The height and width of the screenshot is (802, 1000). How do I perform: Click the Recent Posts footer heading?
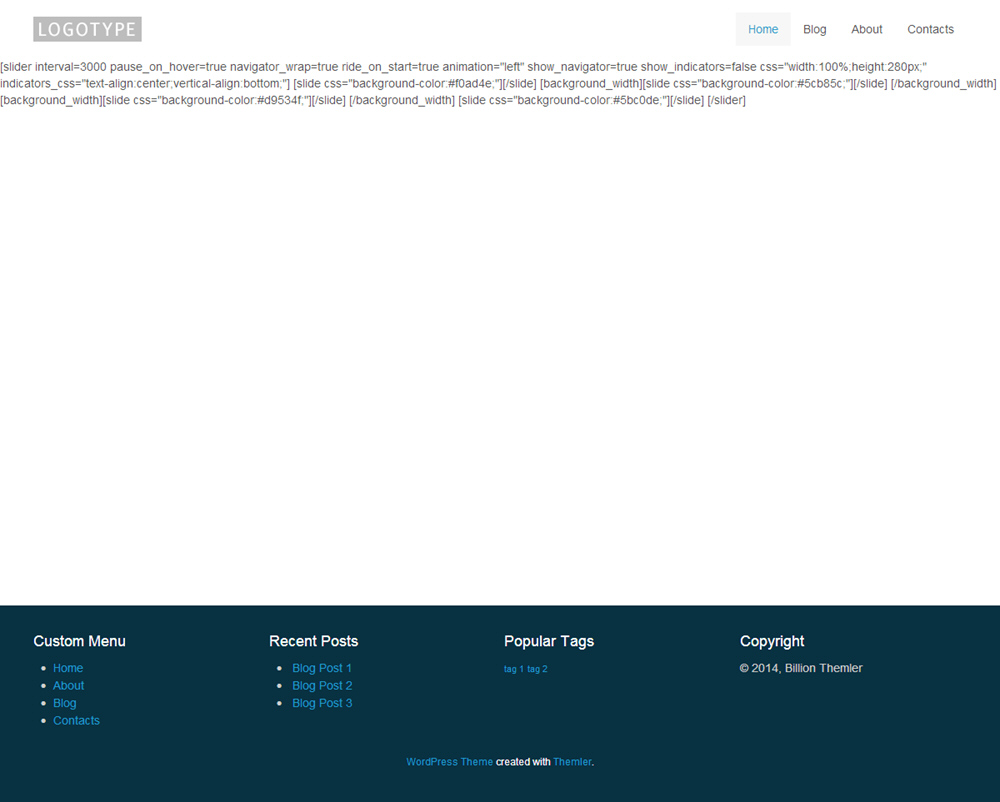point(313,641)
